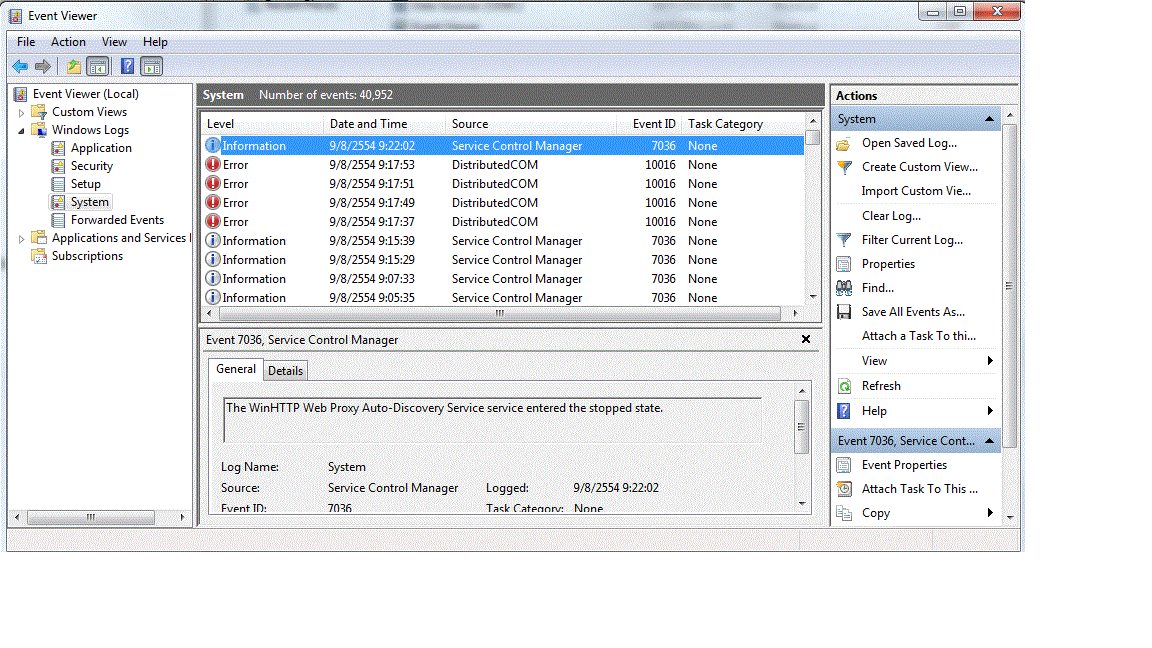Click the Subscriptions icon in tree
1152x648 pixels.
[x=39, y=256]
